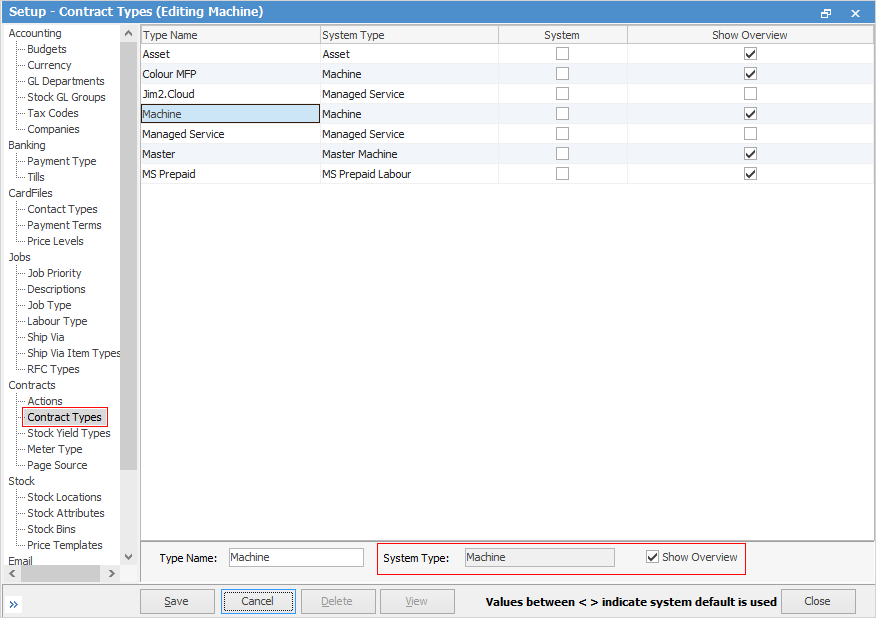Uncheck Show Overview for MS Prepaid row
Viewport: 876px width, 618px height.
click(x=750, y=174)
